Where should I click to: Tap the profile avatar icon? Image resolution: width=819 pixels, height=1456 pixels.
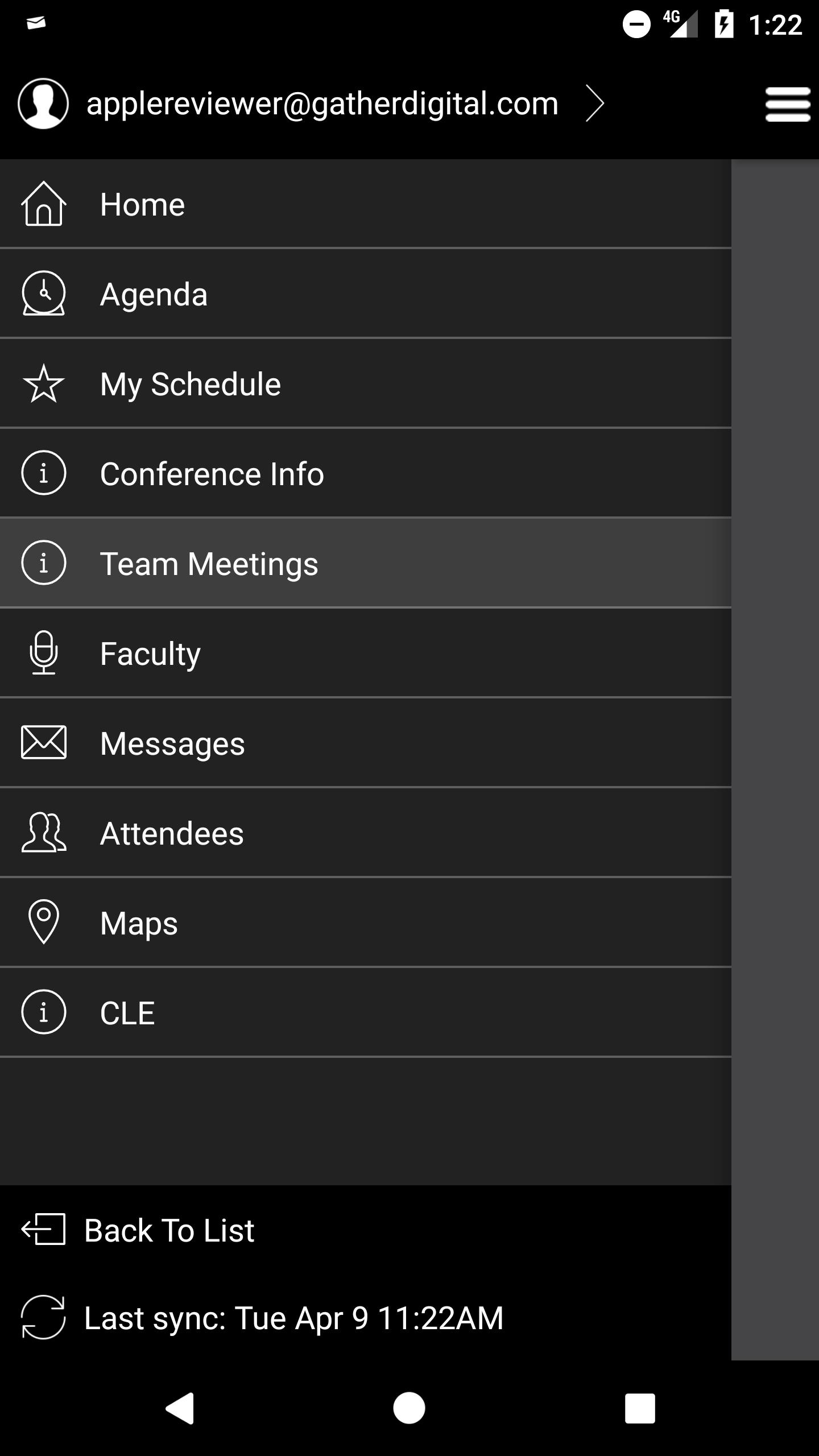43,104
